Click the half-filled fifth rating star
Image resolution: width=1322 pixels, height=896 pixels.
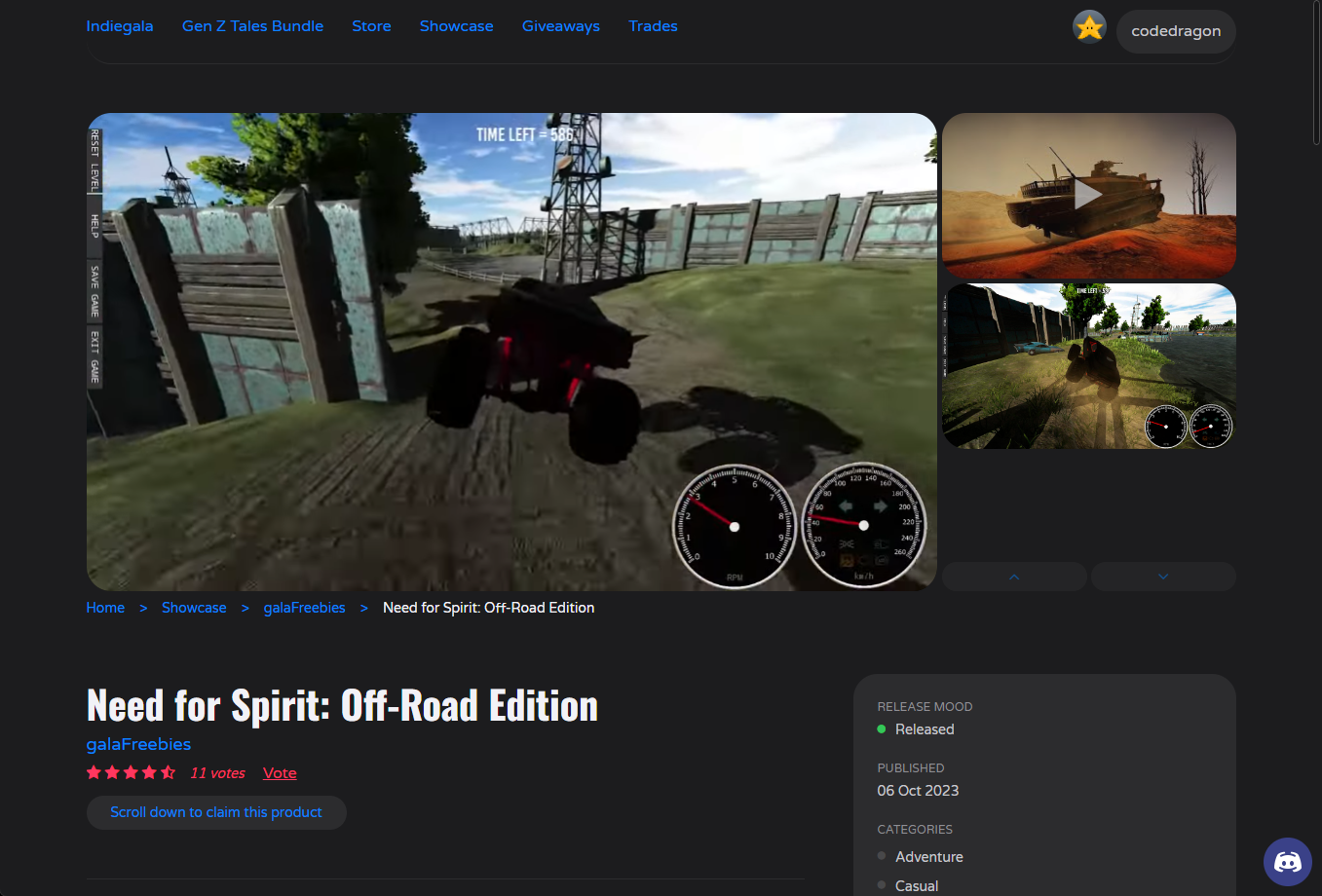tap(169, 772)
